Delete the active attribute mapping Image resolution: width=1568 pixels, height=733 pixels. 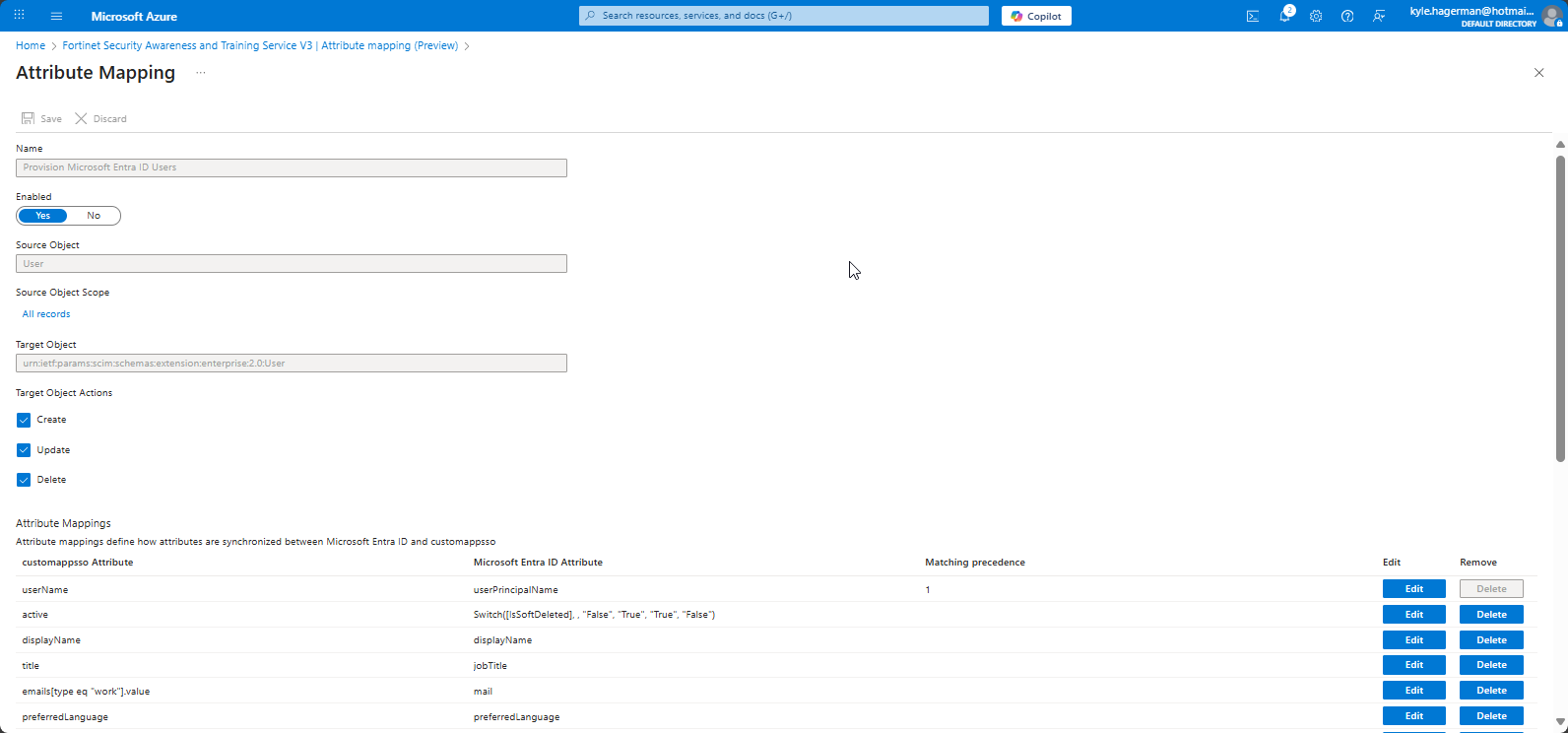1491,615
